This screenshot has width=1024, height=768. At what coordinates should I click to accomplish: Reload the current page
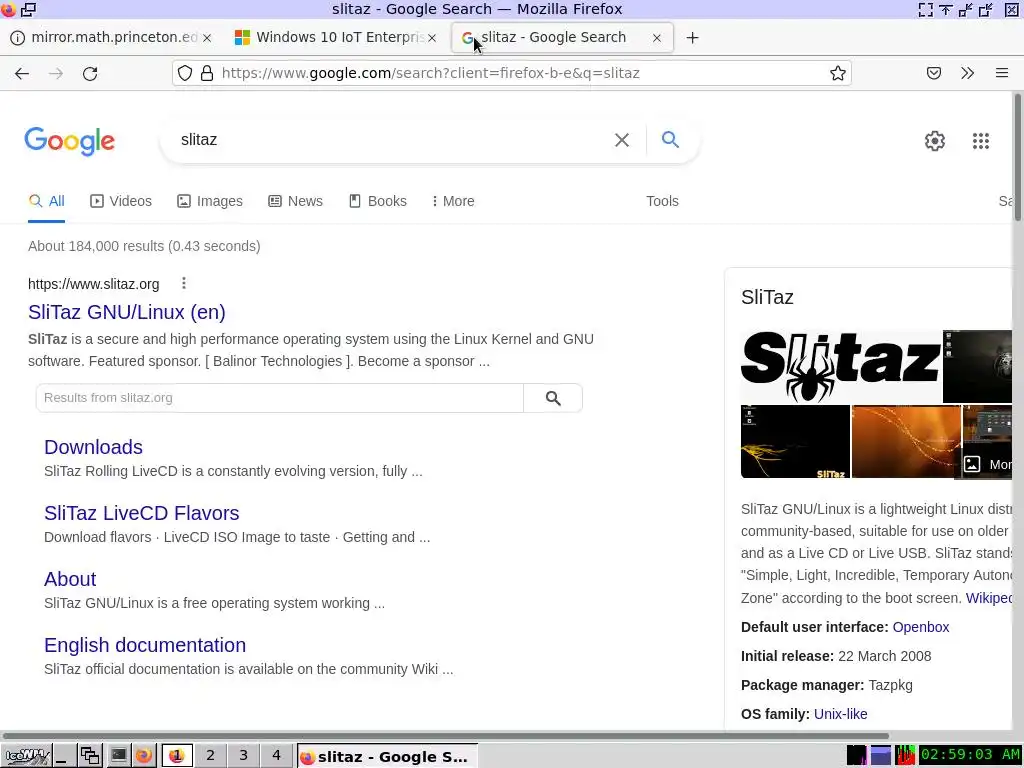click(90, 73)
